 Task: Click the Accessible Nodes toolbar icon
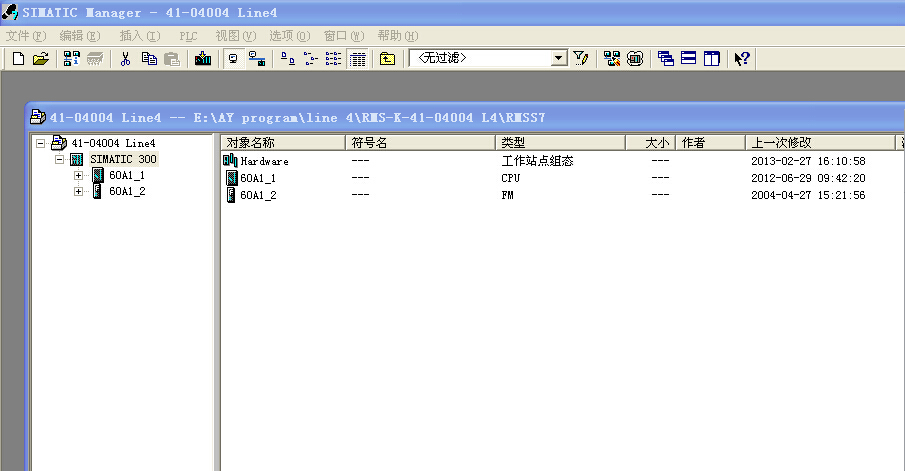(x=72, y=58)
